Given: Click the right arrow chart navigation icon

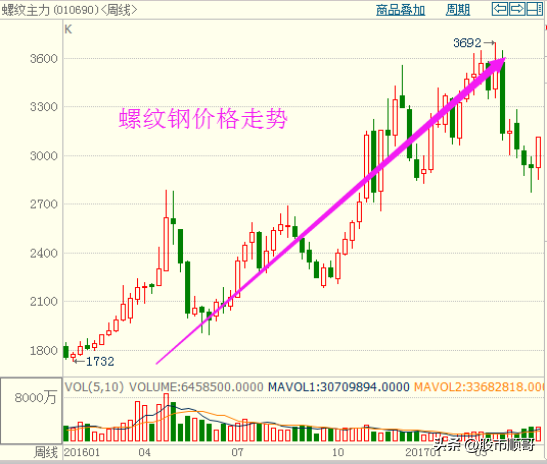Looking at the screenshot, I should [x=517, y=9].
